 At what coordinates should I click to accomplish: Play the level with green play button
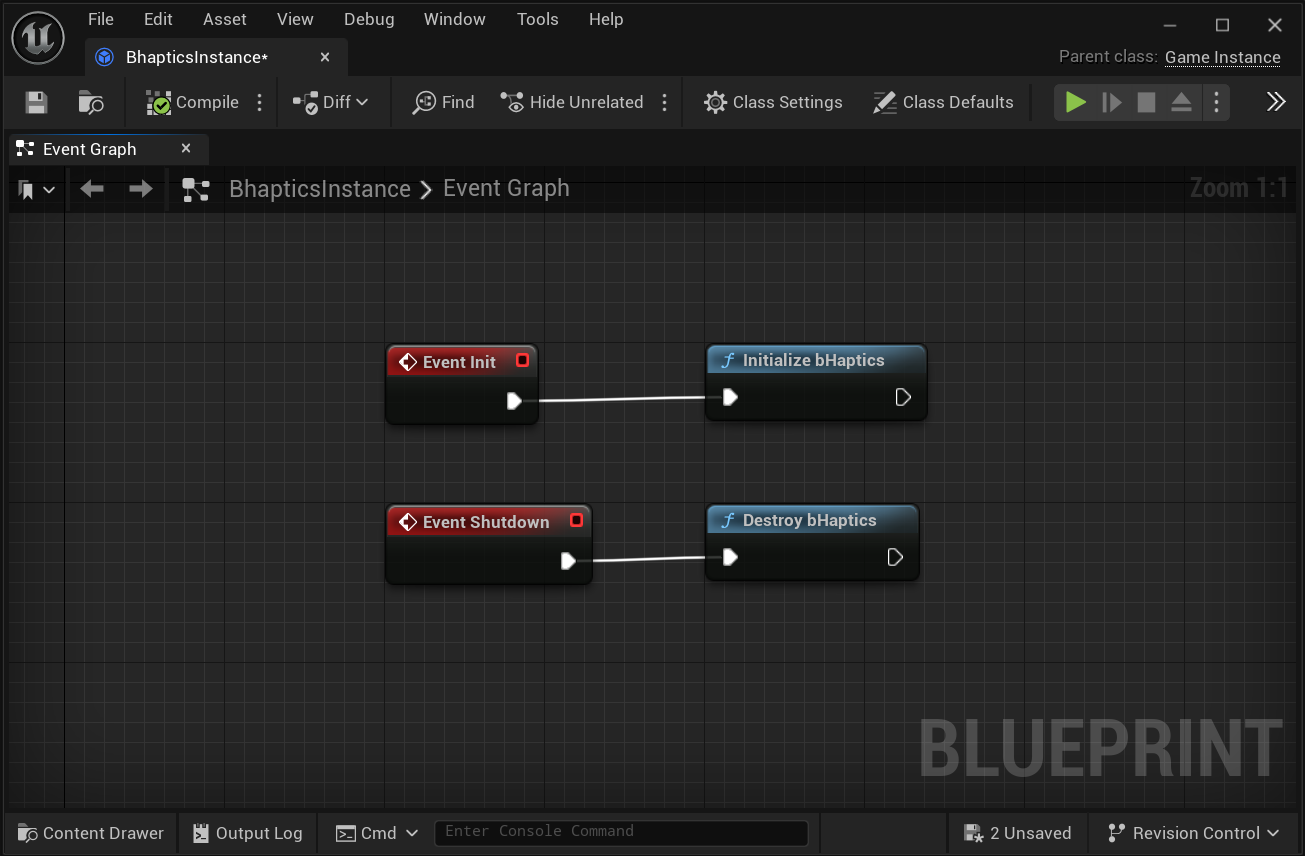coord(1076,102)
